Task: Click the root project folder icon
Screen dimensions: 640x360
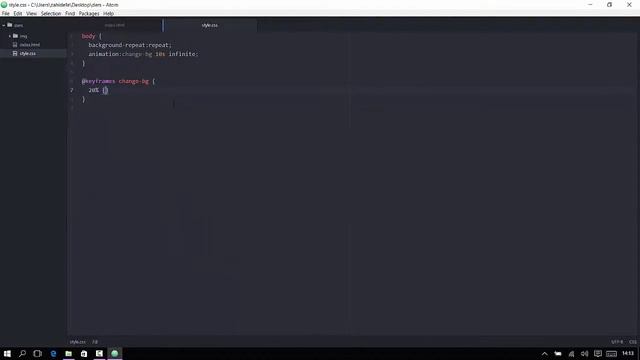Action: pos(10,25)
